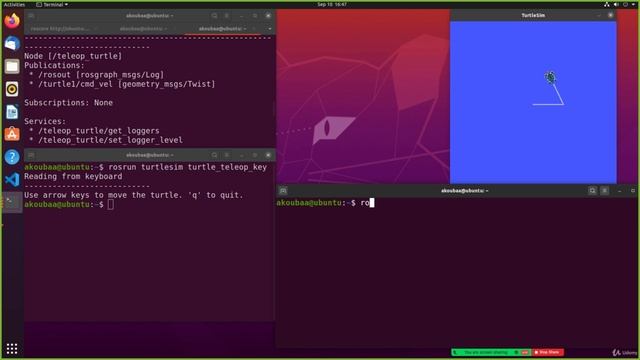Show Applications grid at dock bottom

coord(12,349)
